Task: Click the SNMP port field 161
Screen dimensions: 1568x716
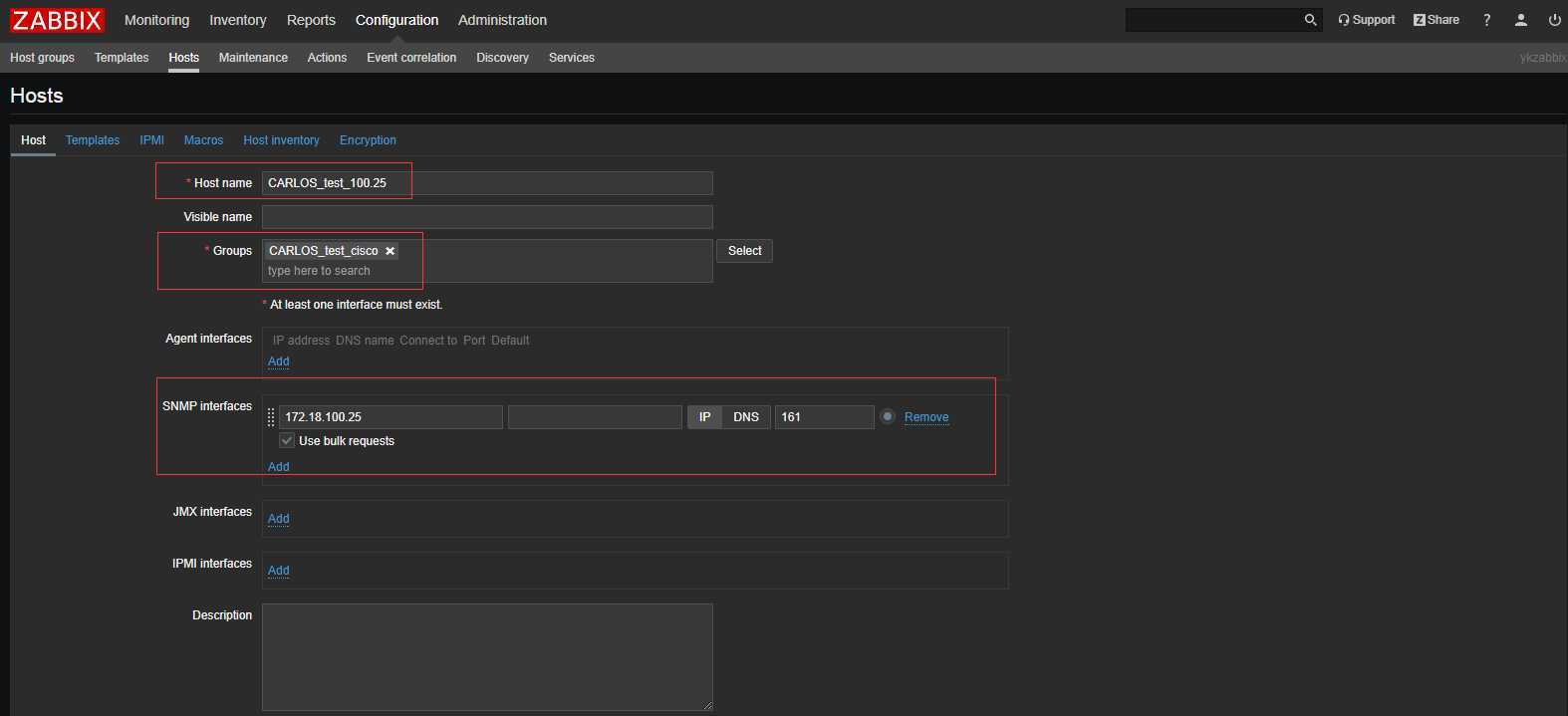Action: (x=825, y=417)
